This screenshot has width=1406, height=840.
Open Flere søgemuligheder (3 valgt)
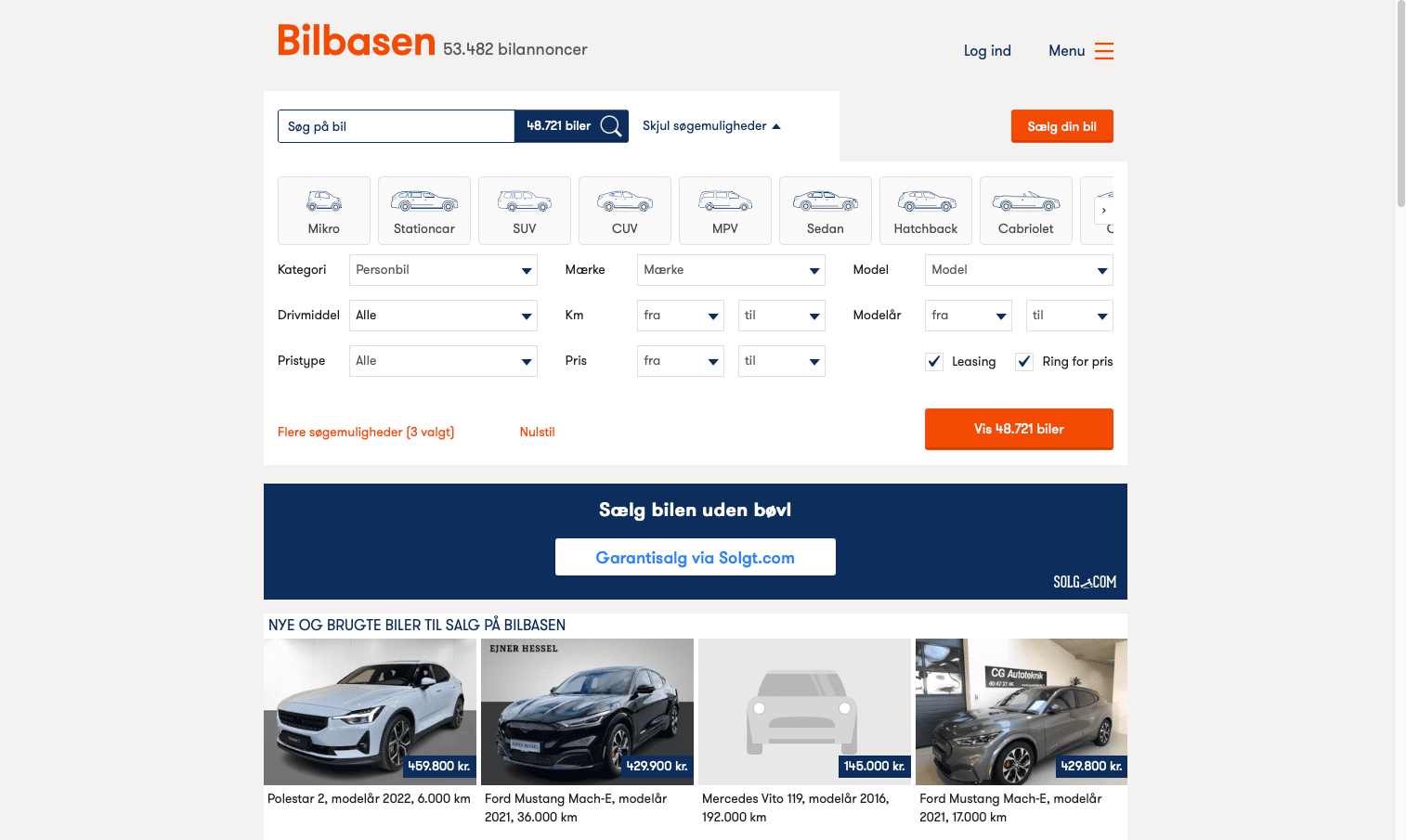(366, 433)
